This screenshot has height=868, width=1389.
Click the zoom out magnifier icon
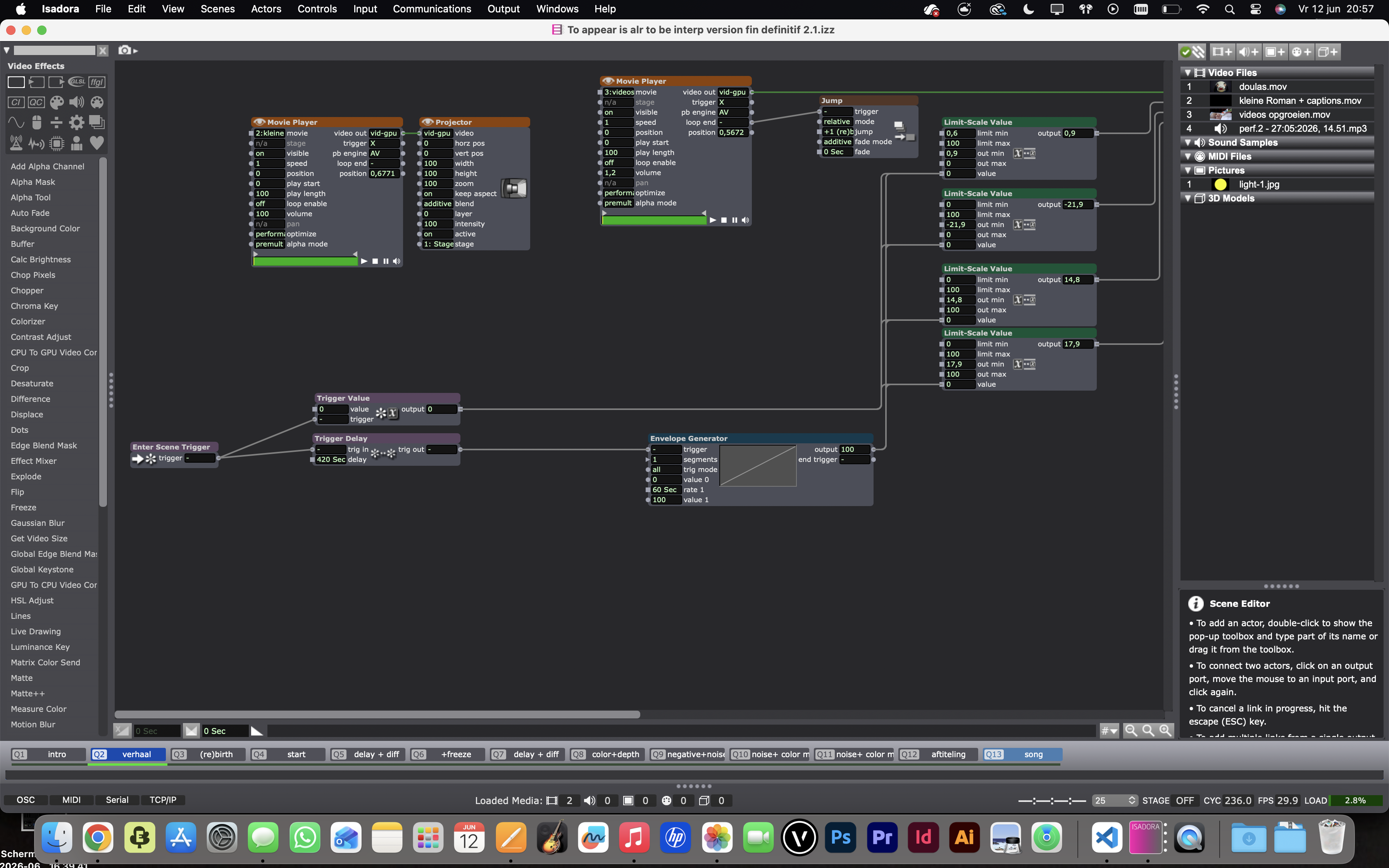pyautogui.click(x=1131, y=730)
